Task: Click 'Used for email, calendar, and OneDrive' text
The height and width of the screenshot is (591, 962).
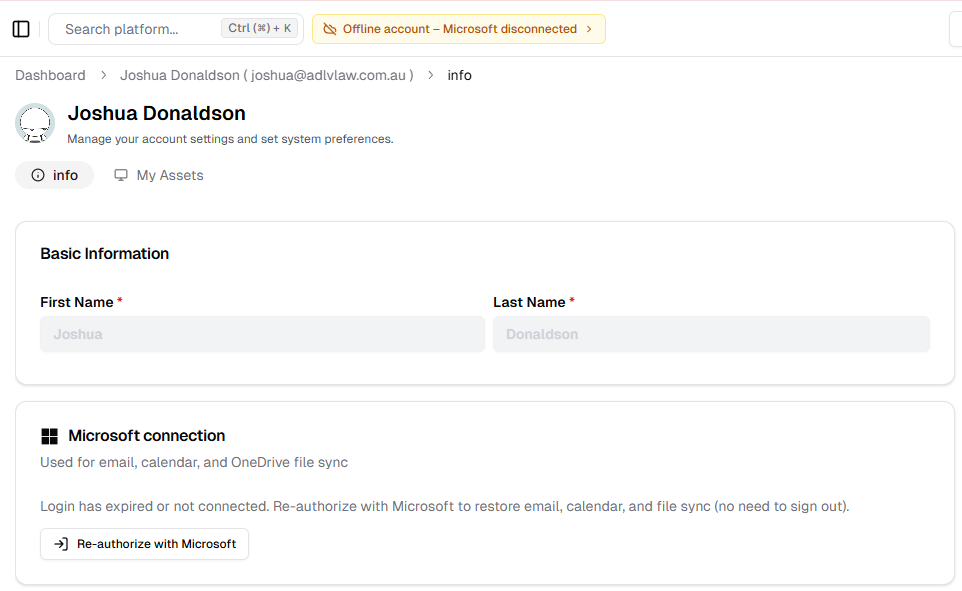Action: [x=194, y=462]
